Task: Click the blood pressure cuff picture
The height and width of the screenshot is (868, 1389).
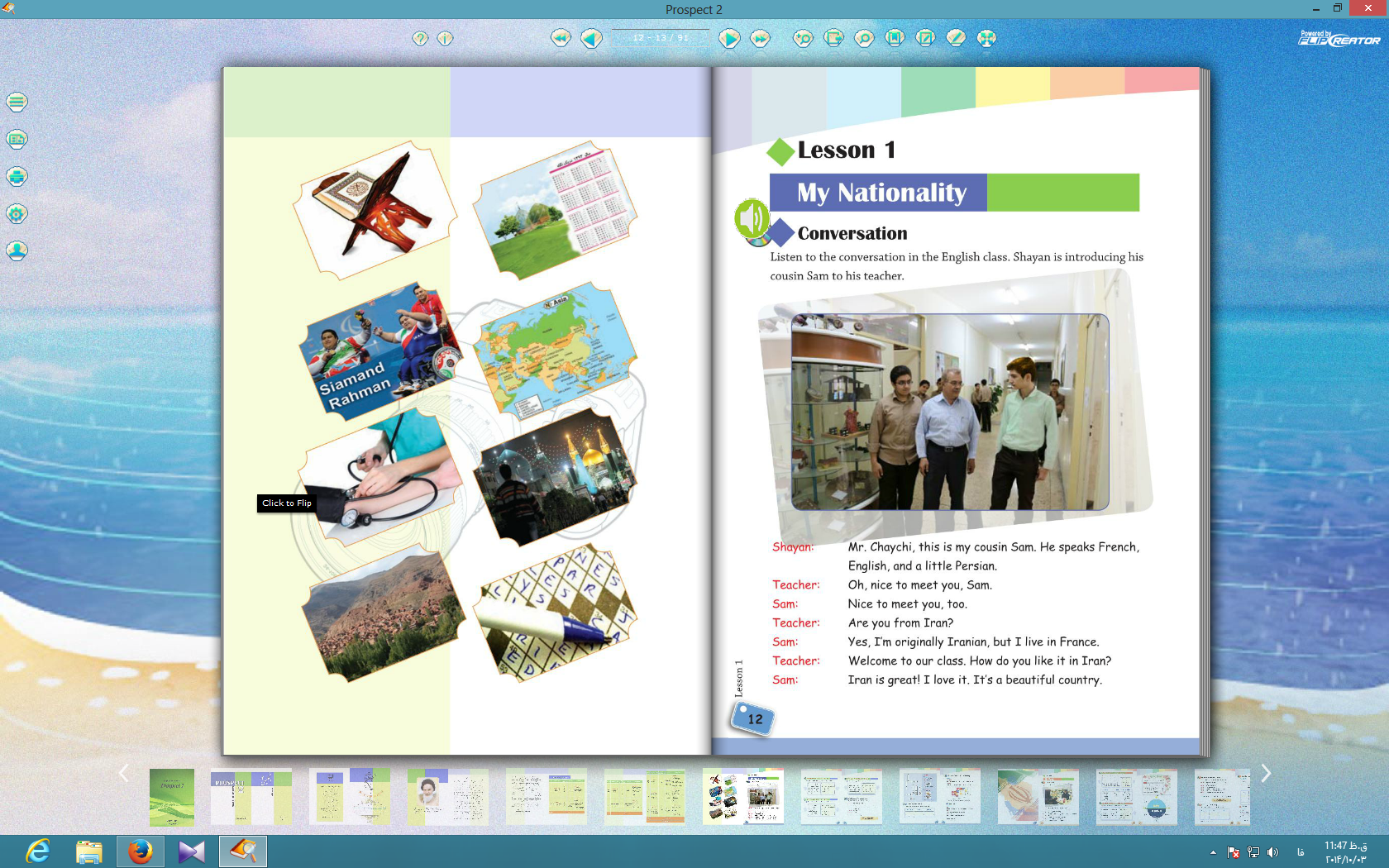Action: click(379, 477)
